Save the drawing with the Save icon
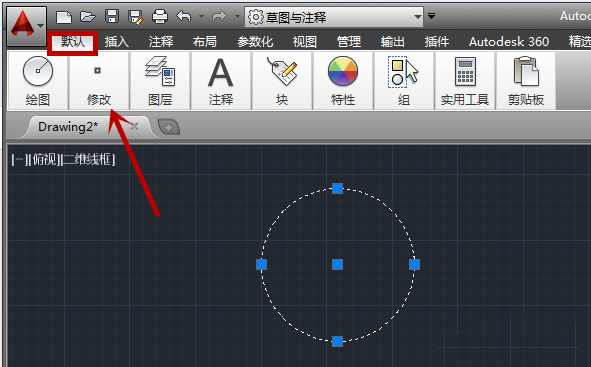The width and height of the screenshot is (591, 367). tap(112, 17)
